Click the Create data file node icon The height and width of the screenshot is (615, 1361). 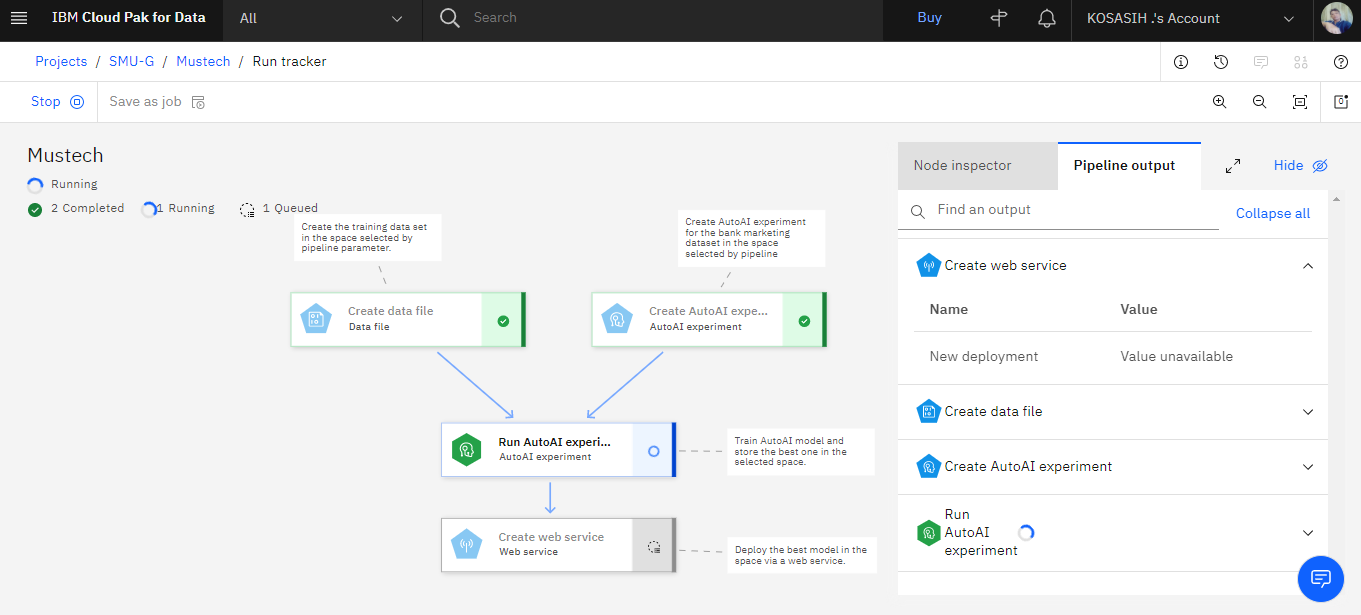tap(316, 320)
